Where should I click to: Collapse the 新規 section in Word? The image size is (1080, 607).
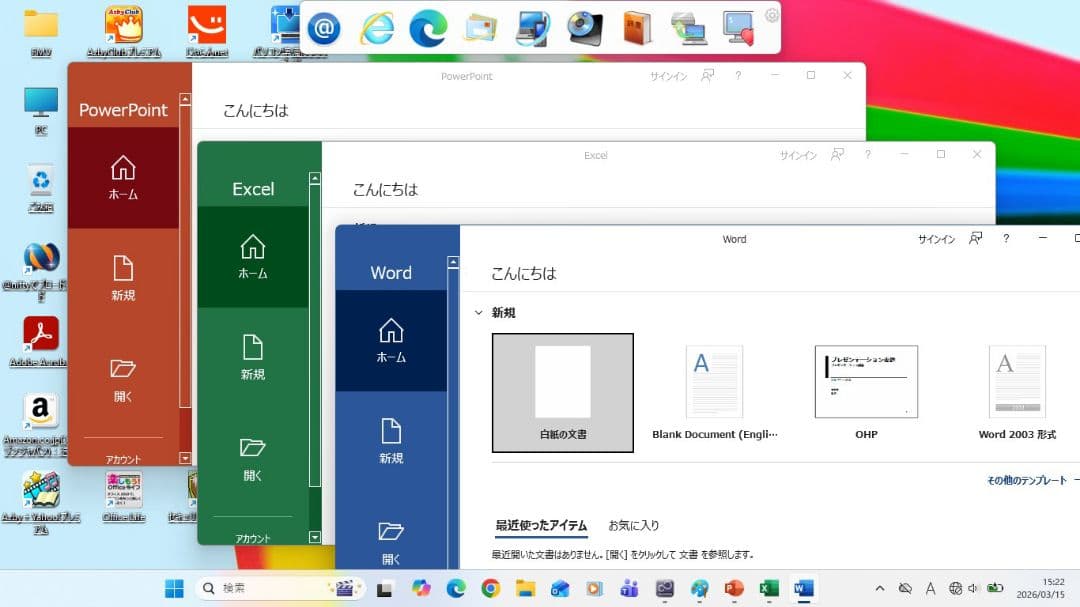pos(480,312)
